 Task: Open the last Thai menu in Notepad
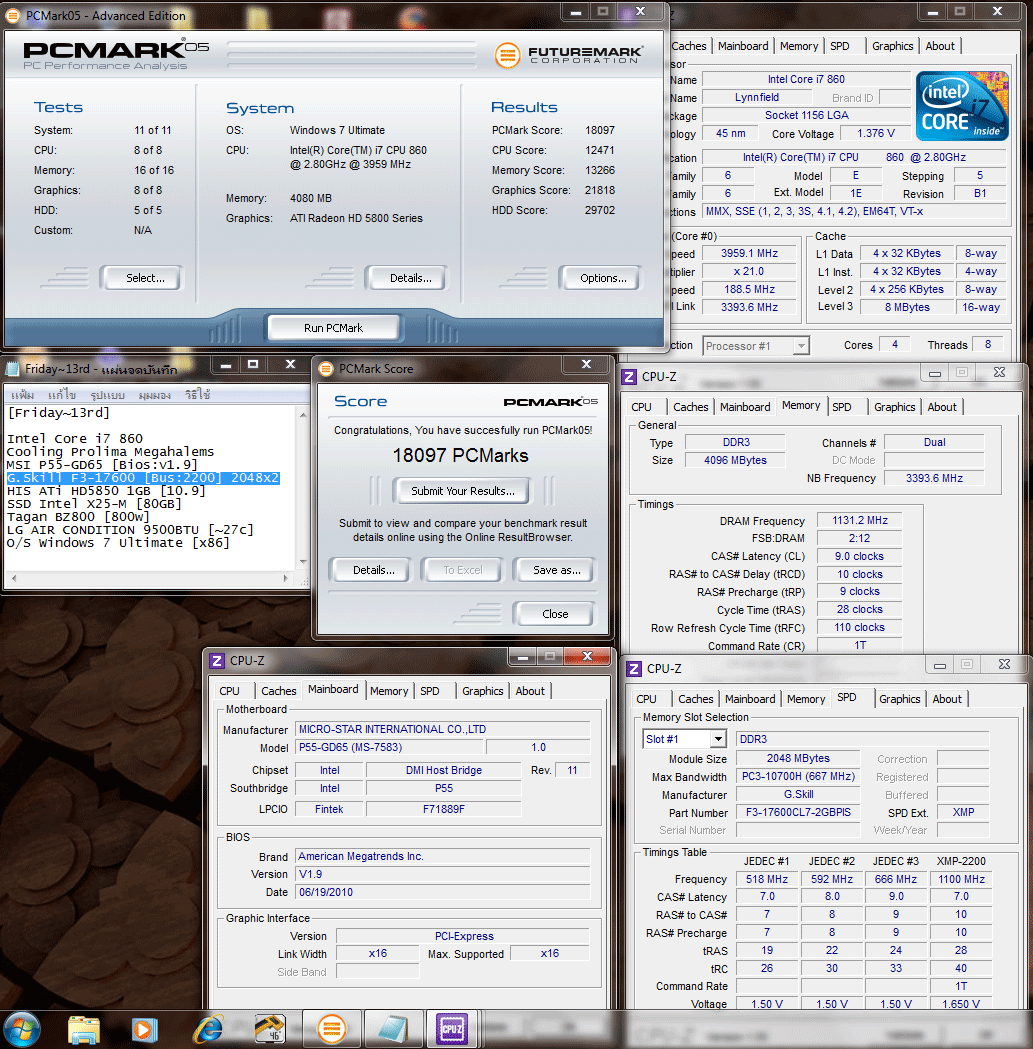198,395
